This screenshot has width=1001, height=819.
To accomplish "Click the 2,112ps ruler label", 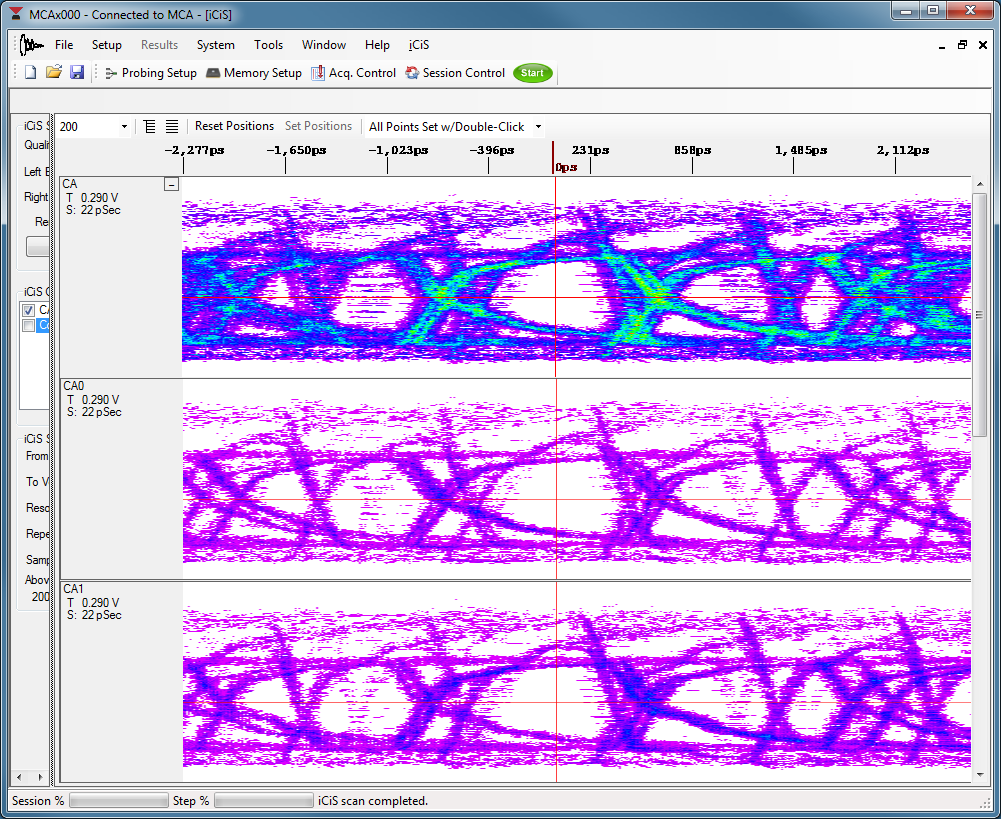I will (x=903, y=151).
